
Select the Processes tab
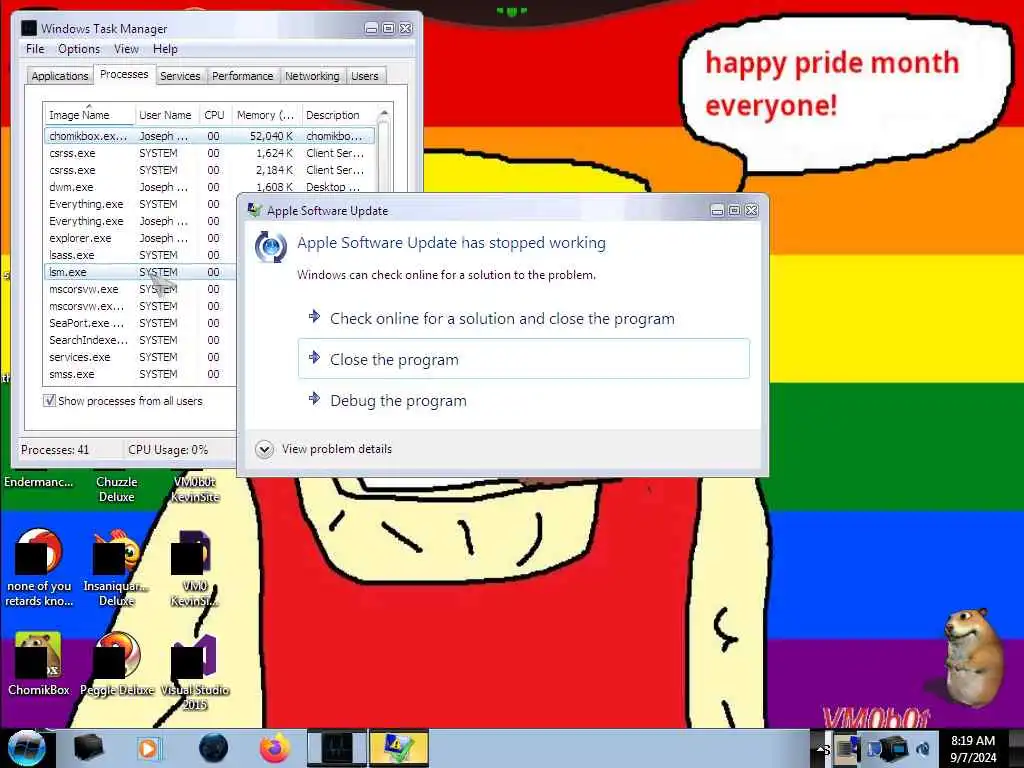coord(124,74)
